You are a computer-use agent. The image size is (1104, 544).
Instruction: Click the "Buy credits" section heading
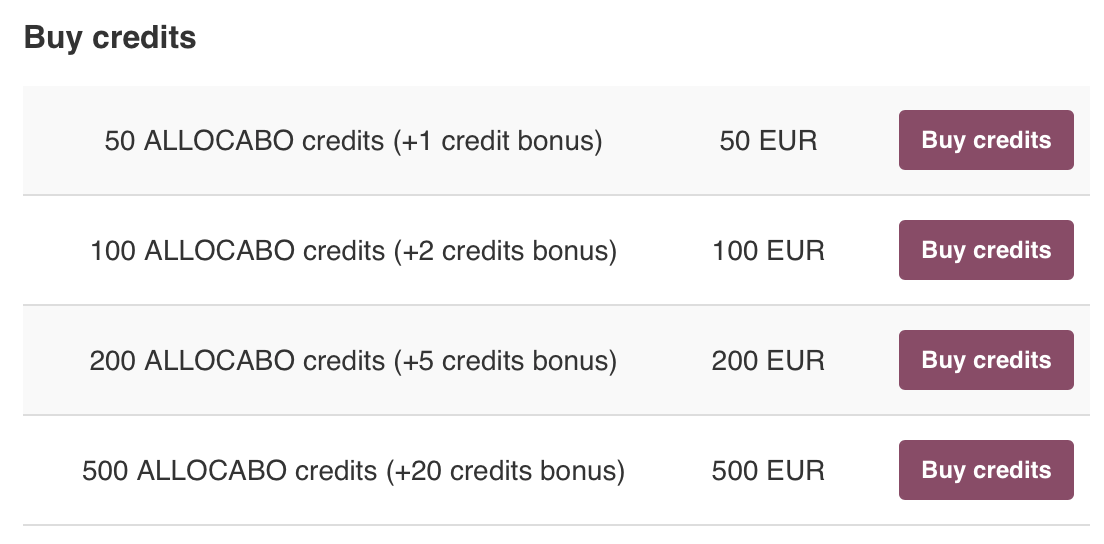tap(110, 38)
